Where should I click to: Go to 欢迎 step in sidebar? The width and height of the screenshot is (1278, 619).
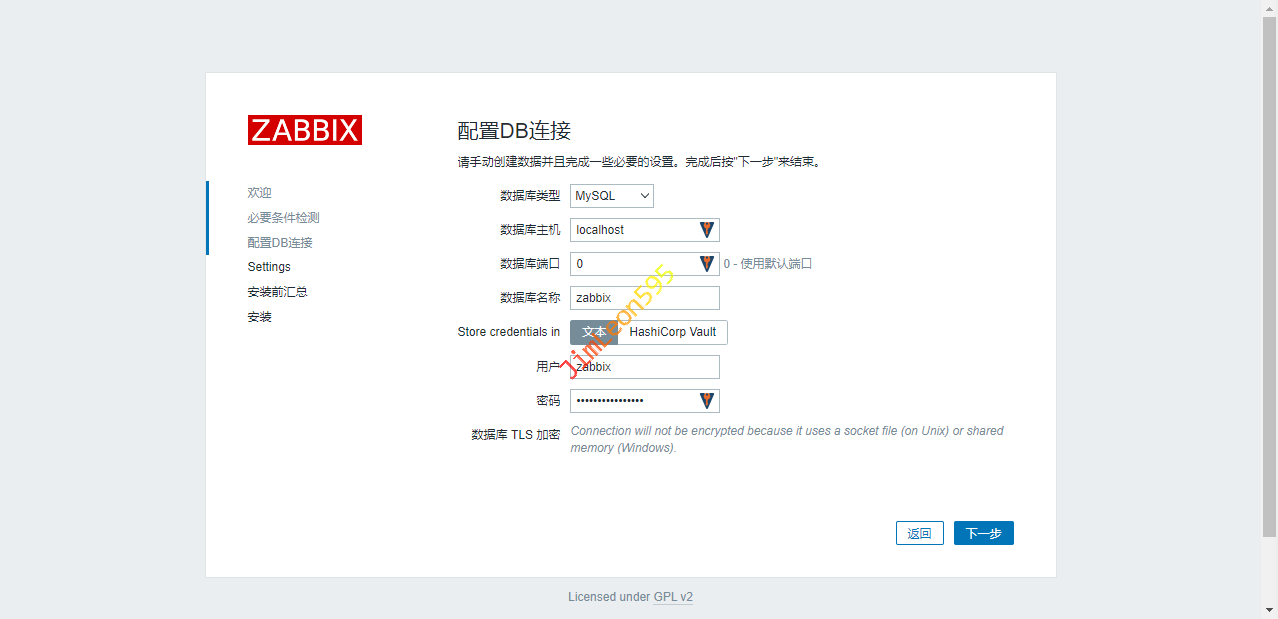coord(260,193)
